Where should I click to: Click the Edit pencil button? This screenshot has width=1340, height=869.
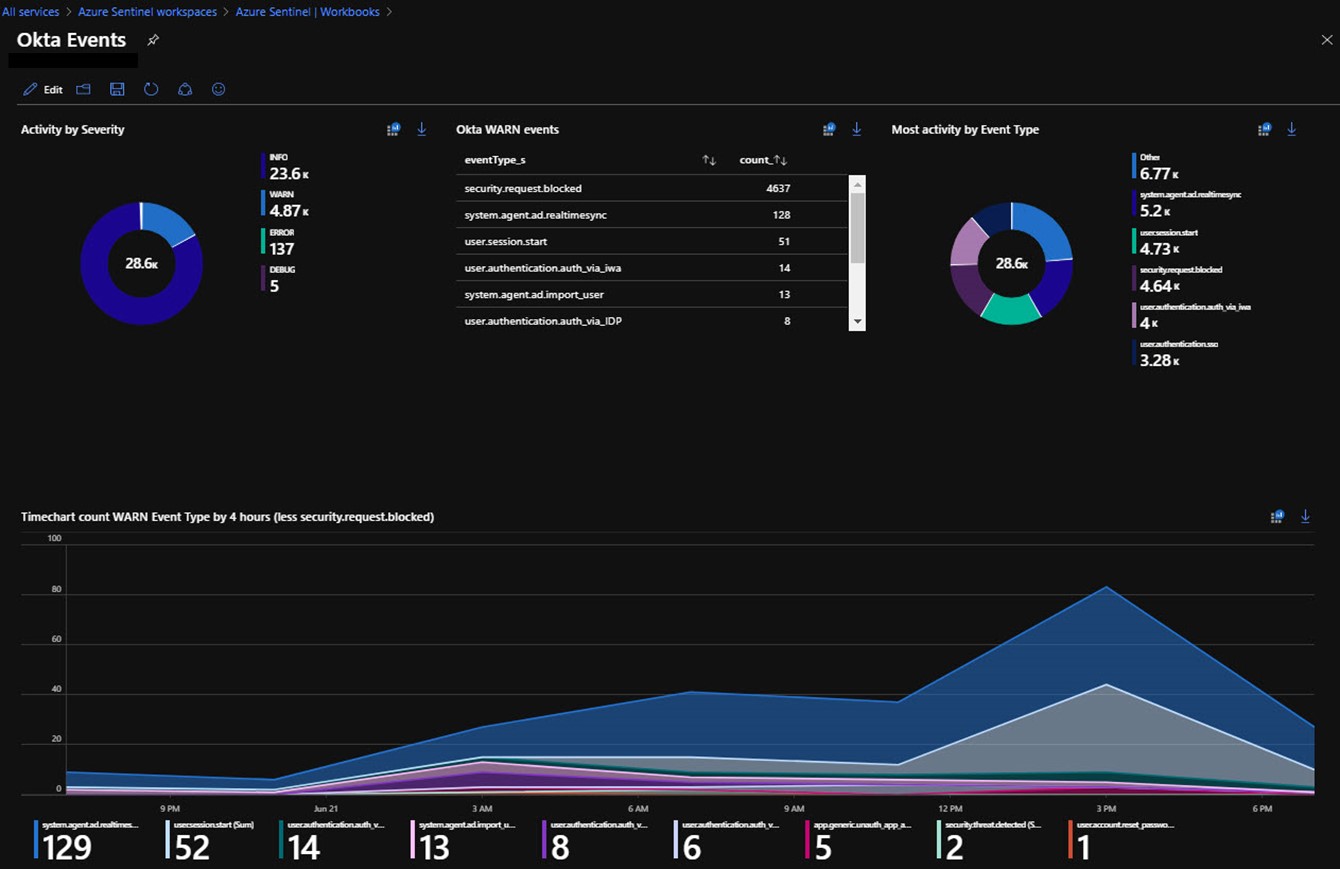click(43, 90)
